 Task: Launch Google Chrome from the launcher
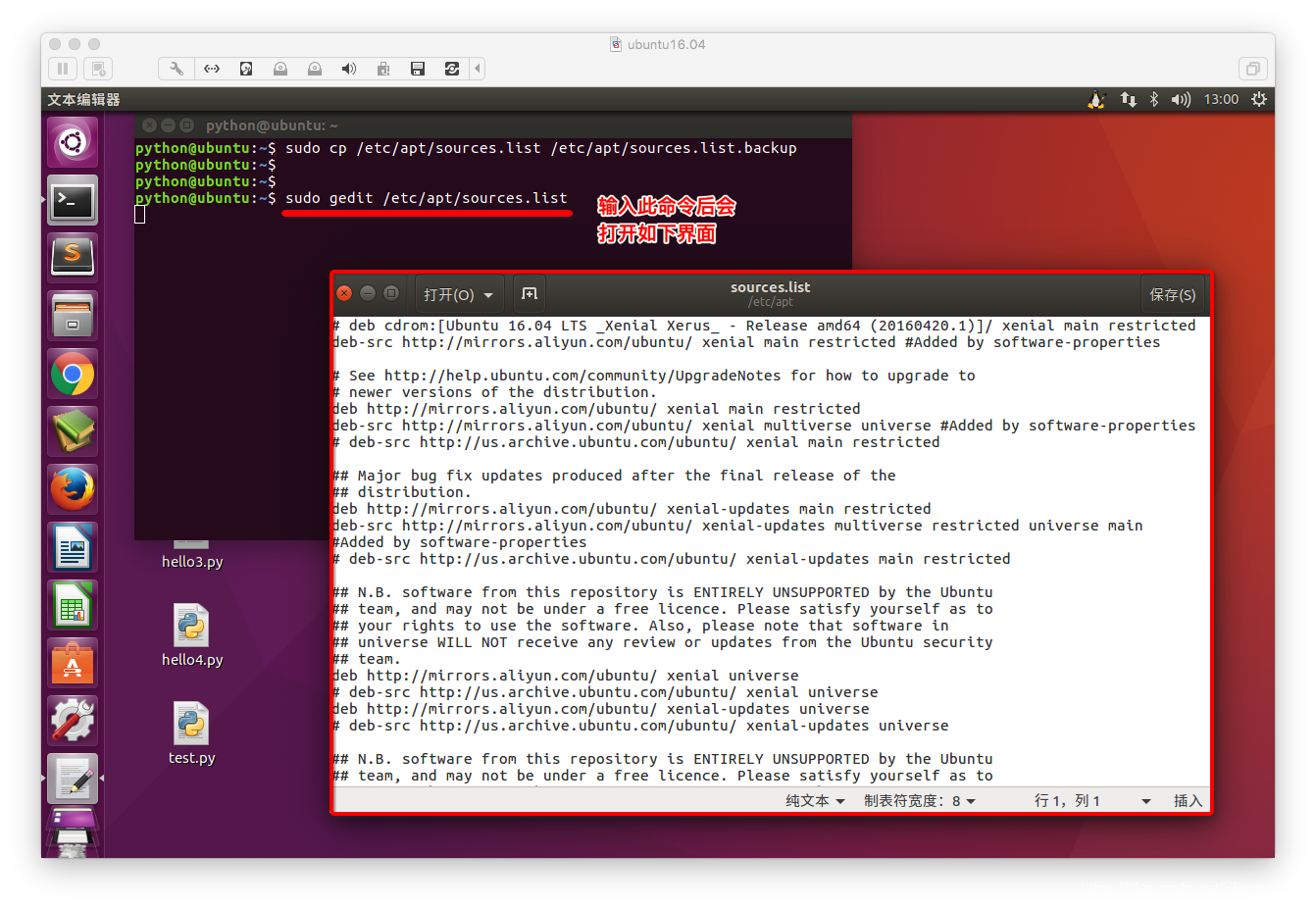[x=73, y=375]
